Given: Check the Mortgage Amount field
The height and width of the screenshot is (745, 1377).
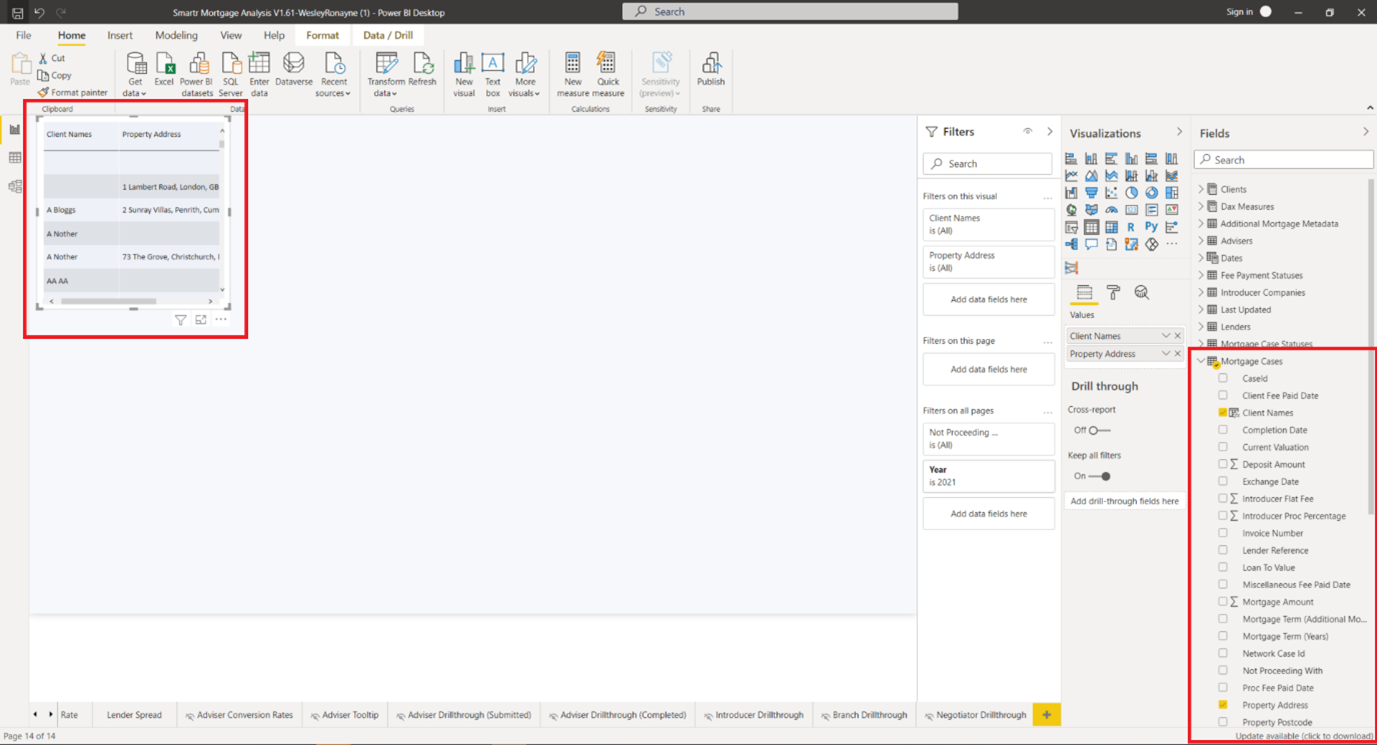Looking at the screenshot, I should click(x=1222, y=601).
